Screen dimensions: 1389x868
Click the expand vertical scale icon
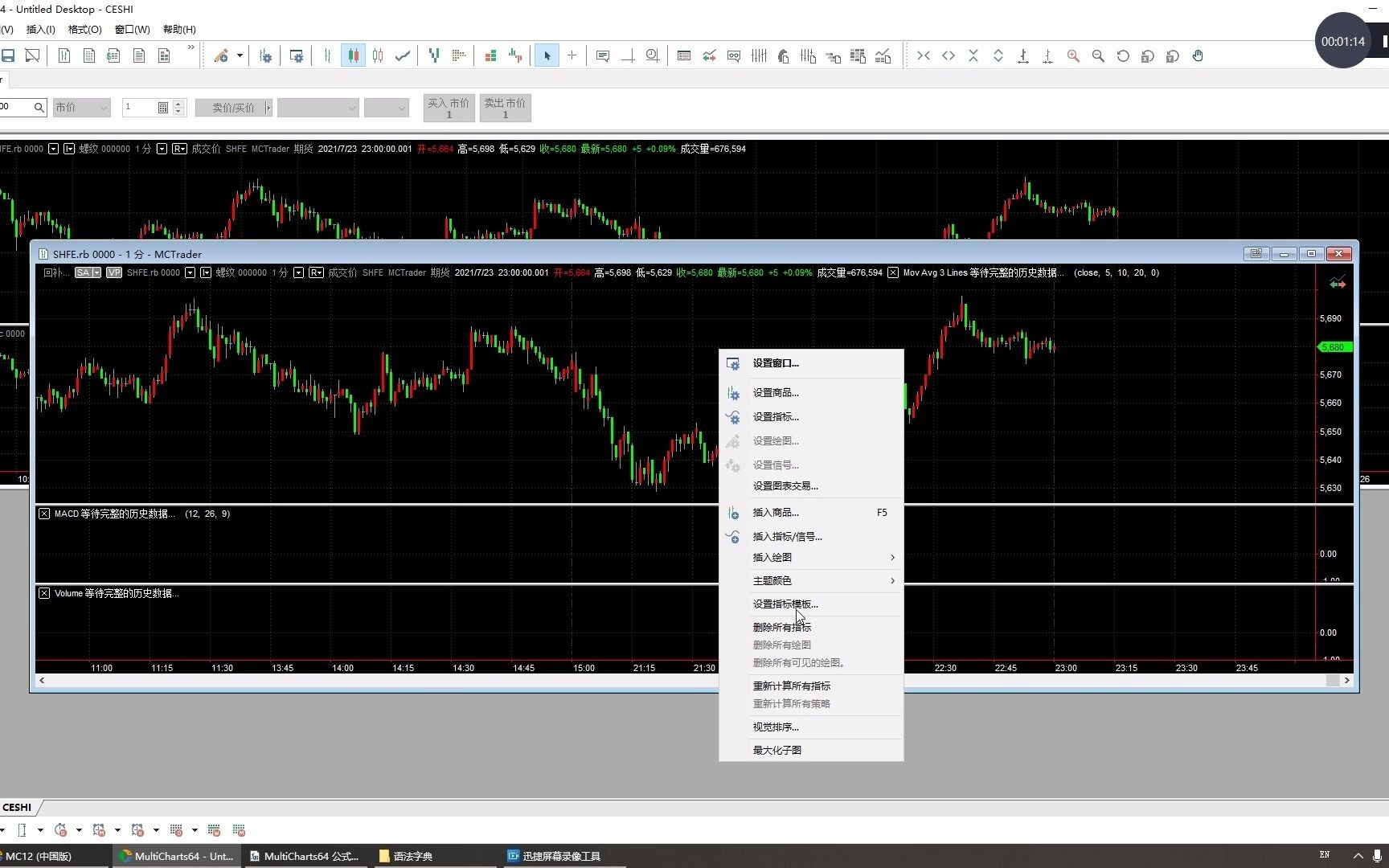(x=998, y=56)
